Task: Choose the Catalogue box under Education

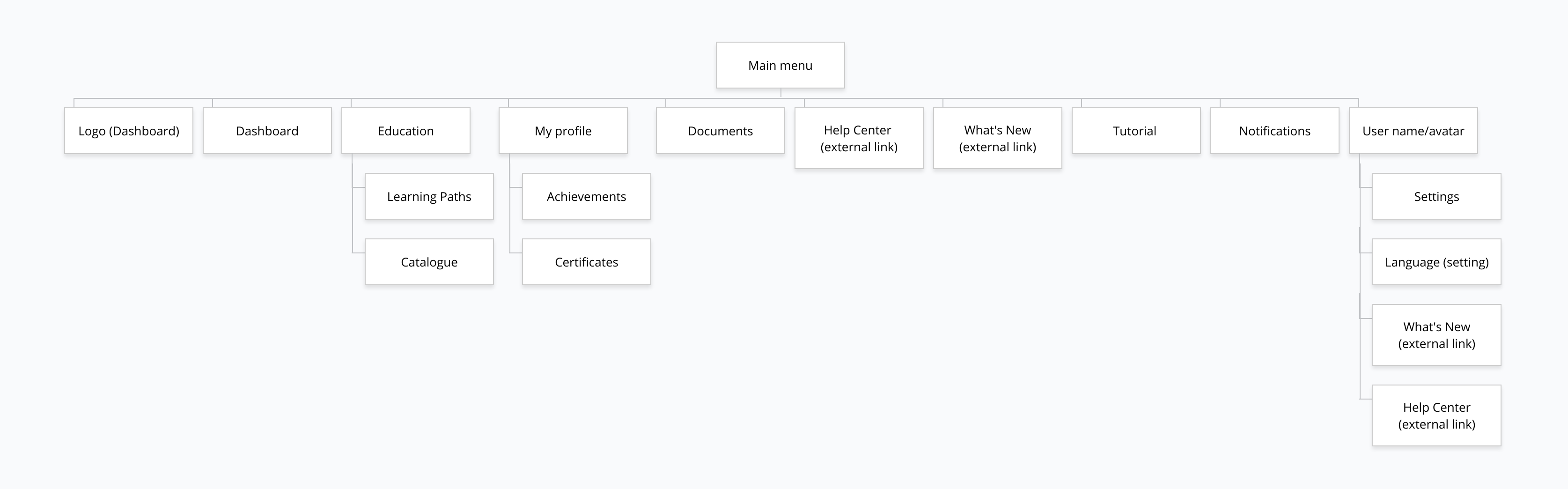Action: [x=429, y=262]
